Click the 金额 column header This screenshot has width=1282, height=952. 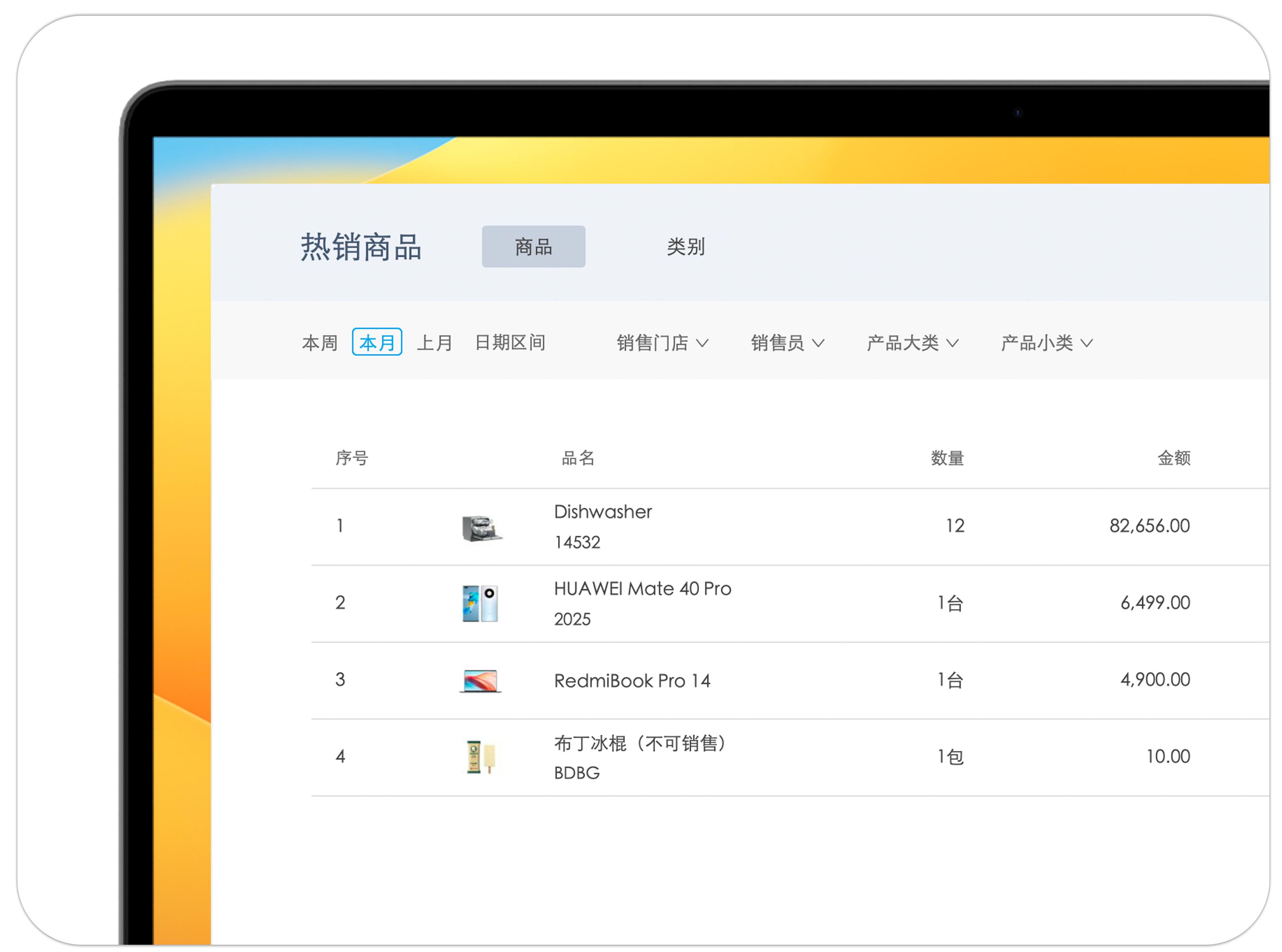1173,458
